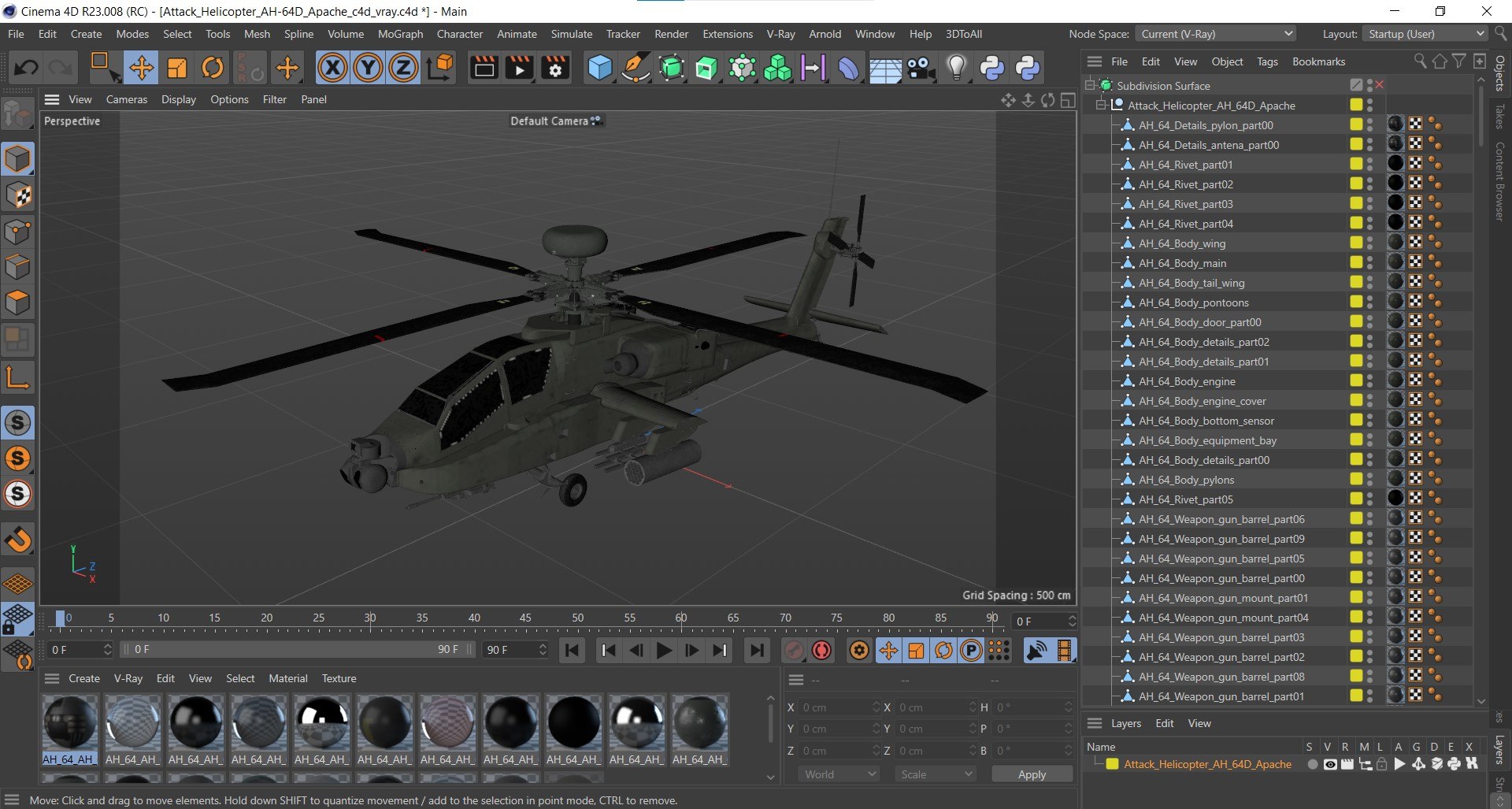1512x809 pixels.
Task: Open viewport Cameras menu
Action: click(x=126, y=99)
